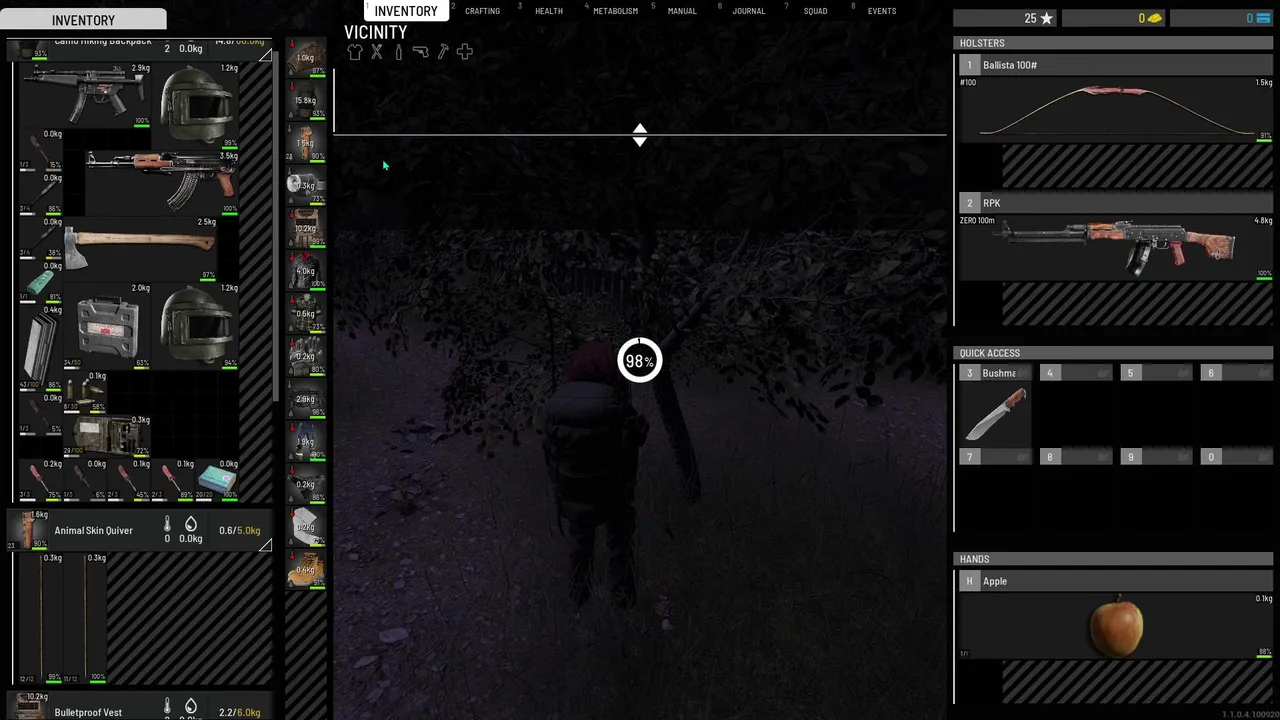
Task: Collapse the Camo Hiking Backpack container
Action: pos(265,55)
